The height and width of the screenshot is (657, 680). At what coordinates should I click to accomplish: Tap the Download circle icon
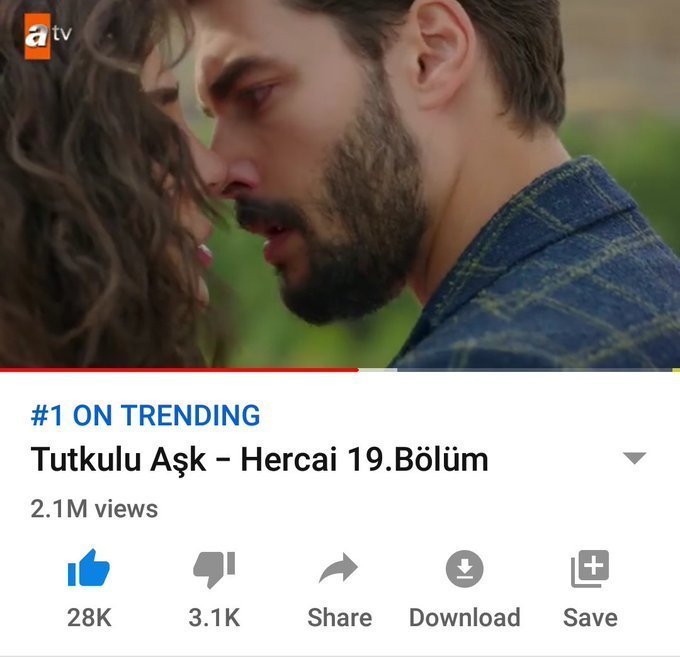[464, 569]
